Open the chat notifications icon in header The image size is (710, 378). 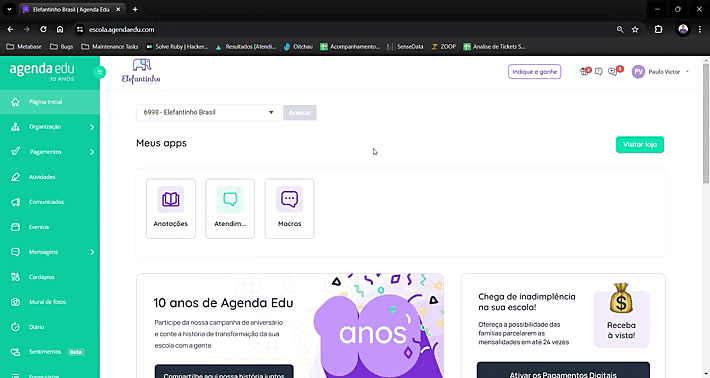[614, 71]
